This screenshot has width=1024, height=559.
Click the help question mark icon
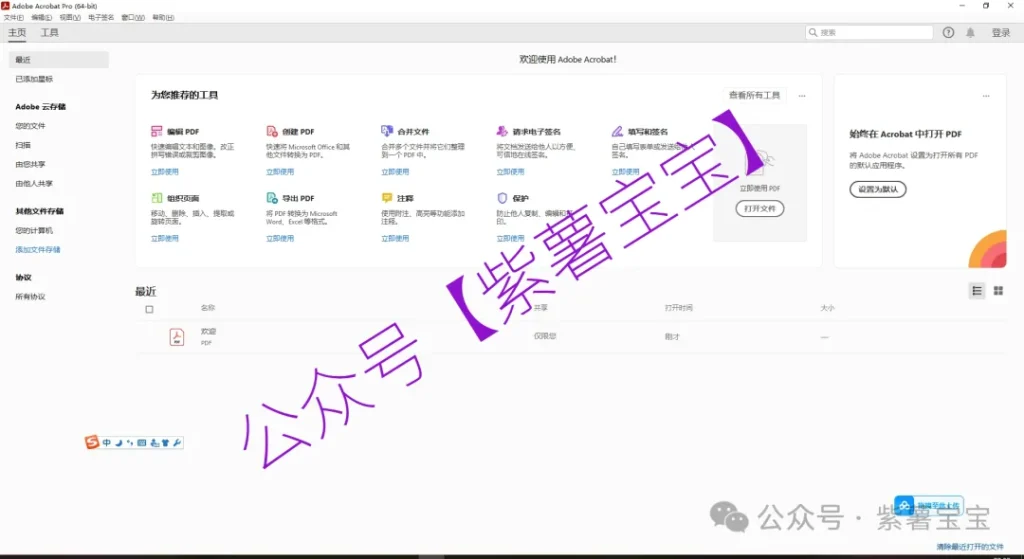949,33
